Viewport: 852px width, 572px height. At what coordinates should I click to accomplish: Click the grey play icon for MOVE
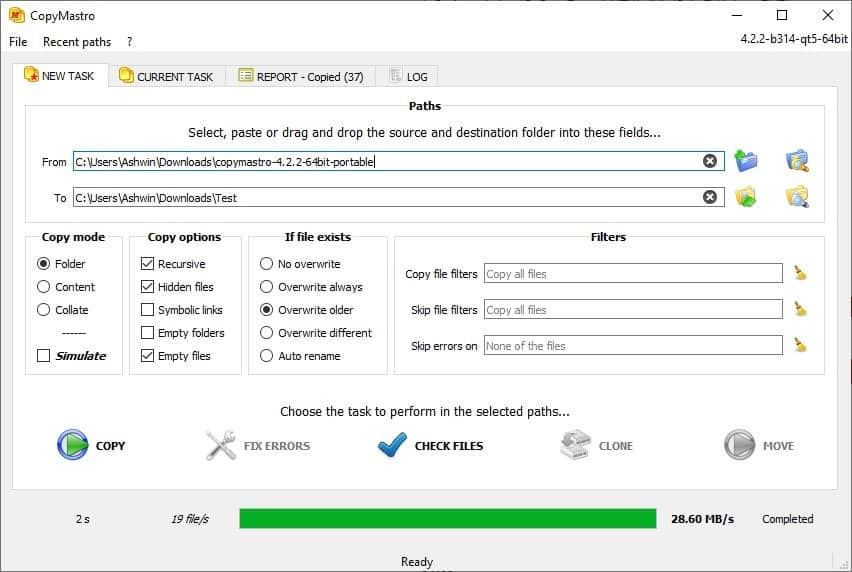[740, 445]
